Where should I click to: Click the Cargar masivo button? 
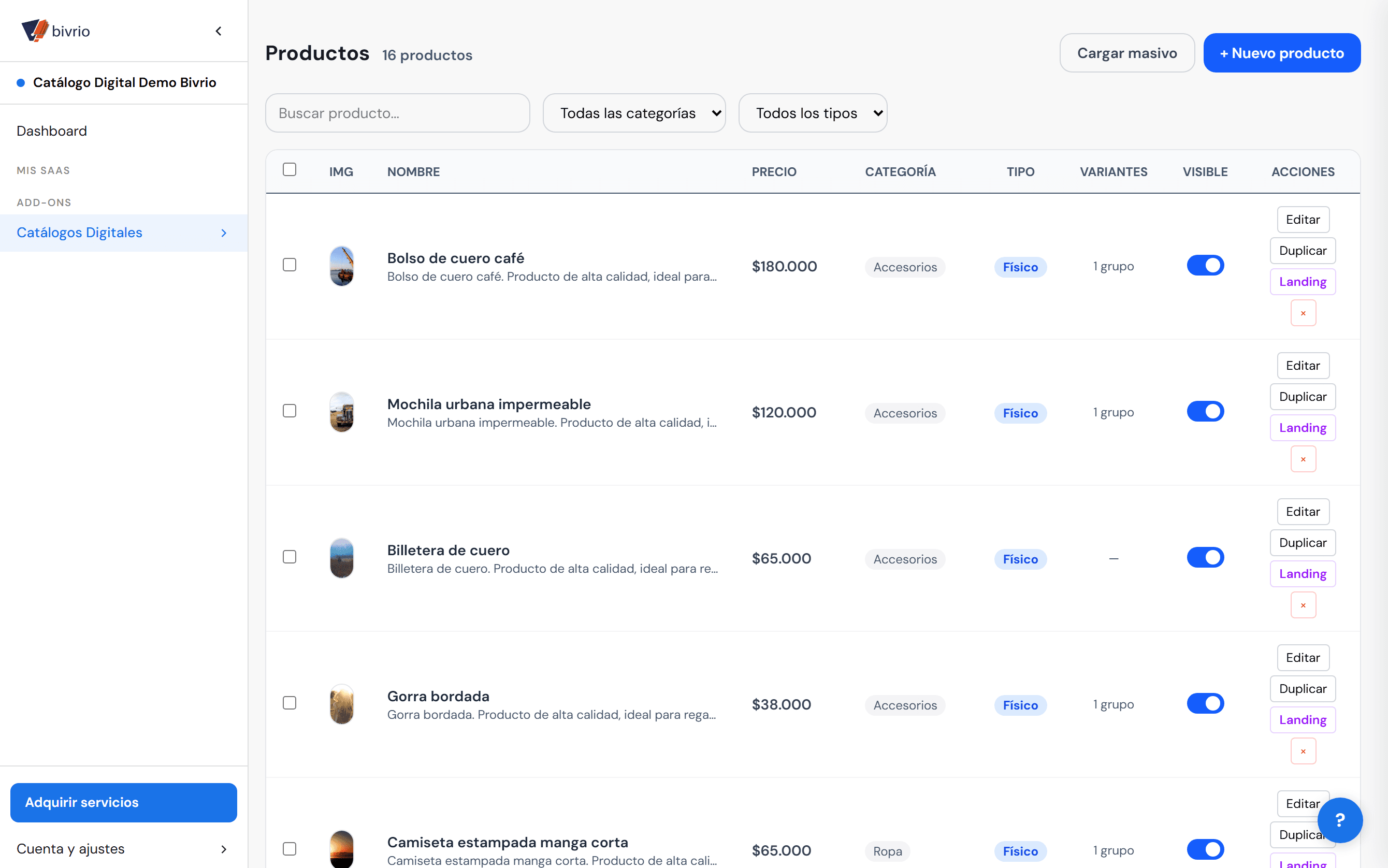coord(1127,53)
